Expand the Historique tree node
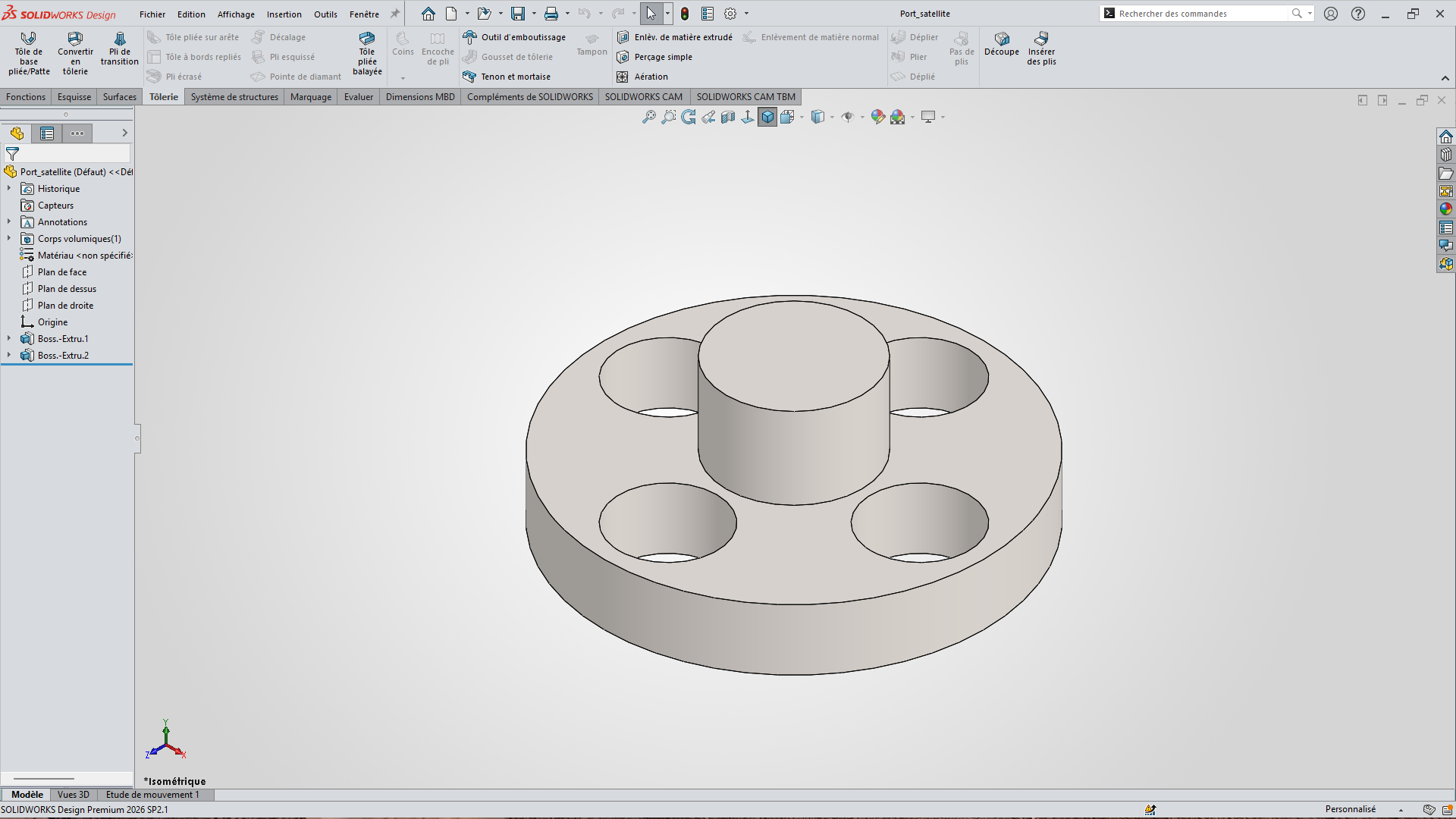The width and height of the screenshot is (1456, 819). click(9, 188)
